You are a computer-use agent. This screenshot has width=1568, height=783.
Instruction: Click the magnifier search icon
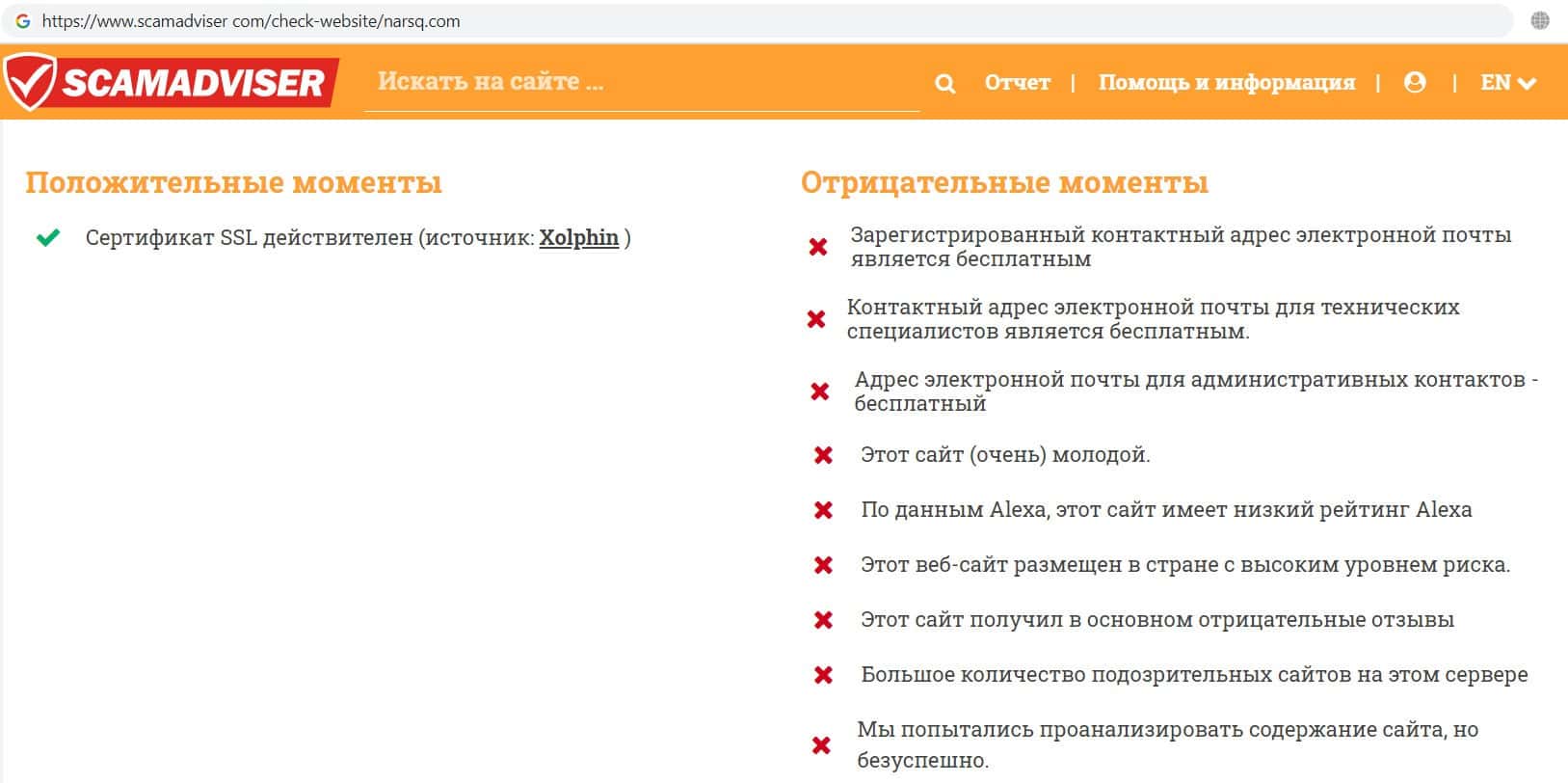click(x=945, y=84)
